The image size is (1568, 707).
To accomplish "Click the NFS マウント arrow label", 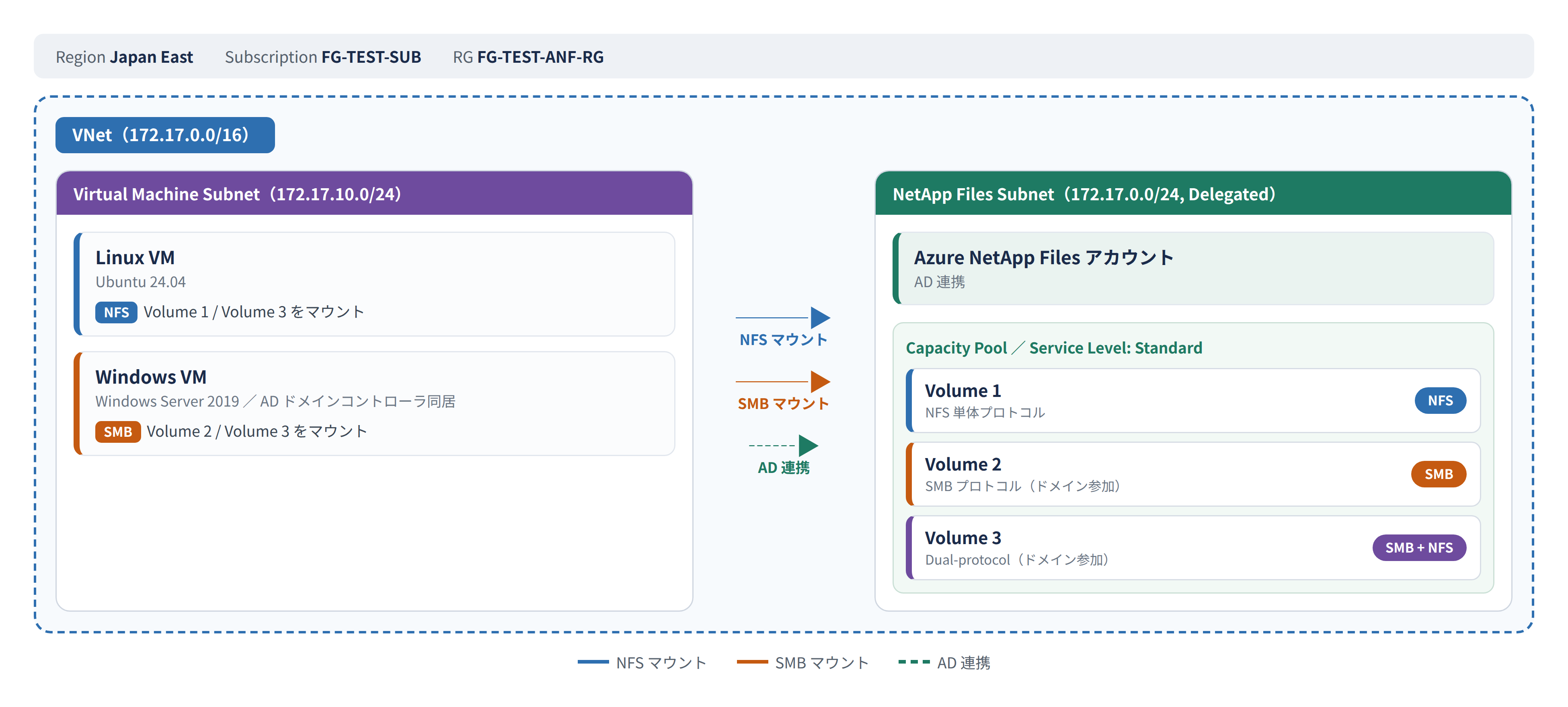I will click(x=783, y=340).
